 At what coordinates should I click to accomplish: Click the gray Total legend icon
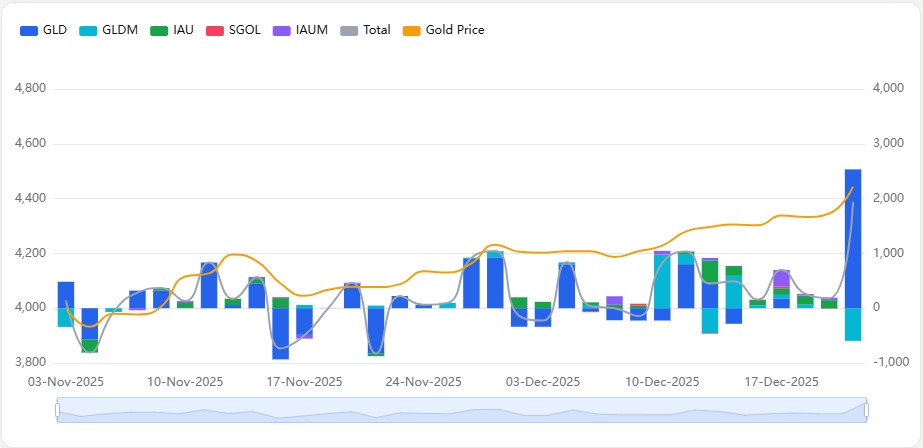point(348,30)
